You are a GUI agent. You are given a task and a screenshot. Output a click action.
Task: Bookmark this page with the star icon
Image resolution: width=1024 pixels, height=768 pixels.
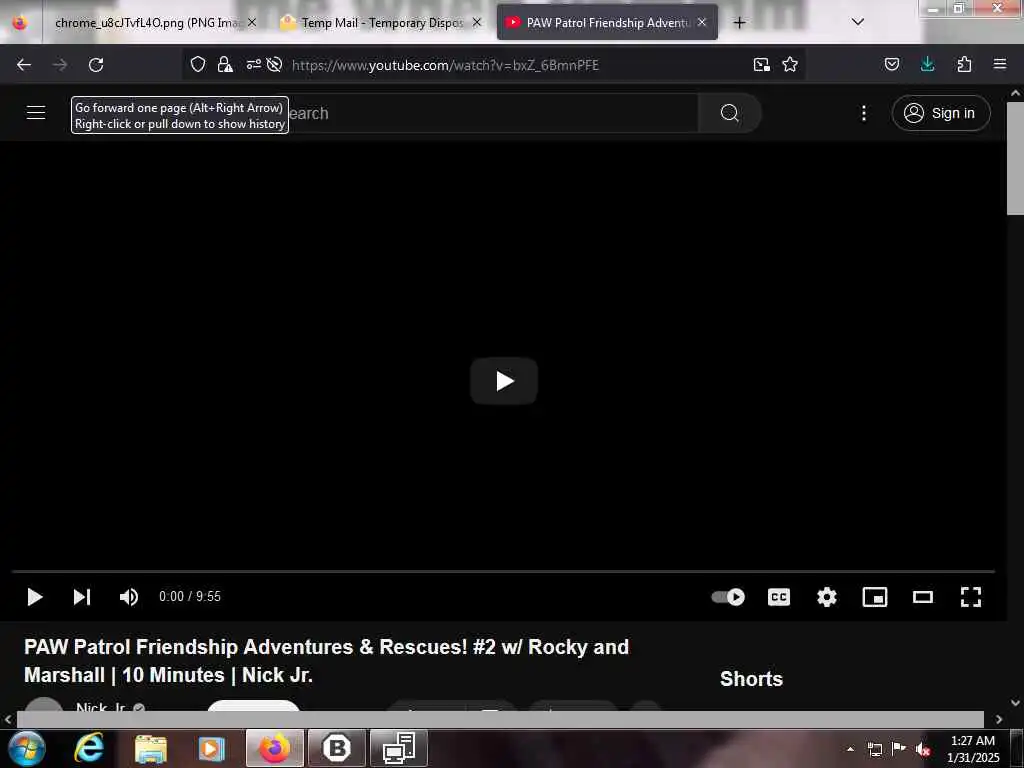[x=790, y=64]
